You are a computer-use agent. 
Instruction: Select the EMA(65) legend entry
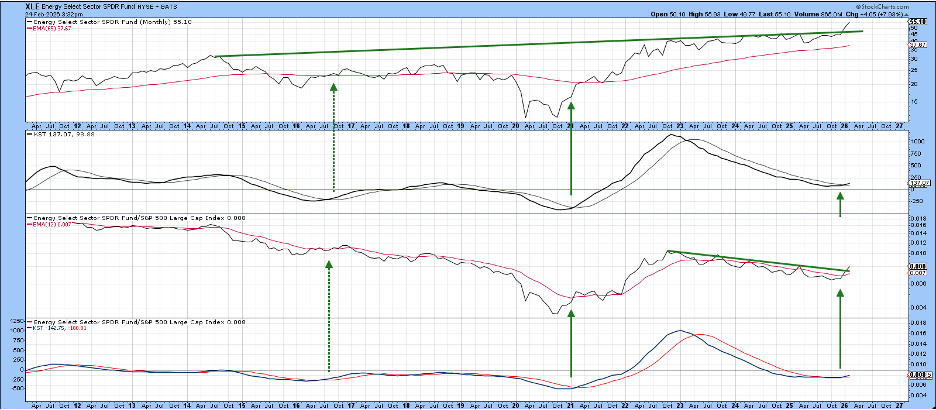pos(49,28)
